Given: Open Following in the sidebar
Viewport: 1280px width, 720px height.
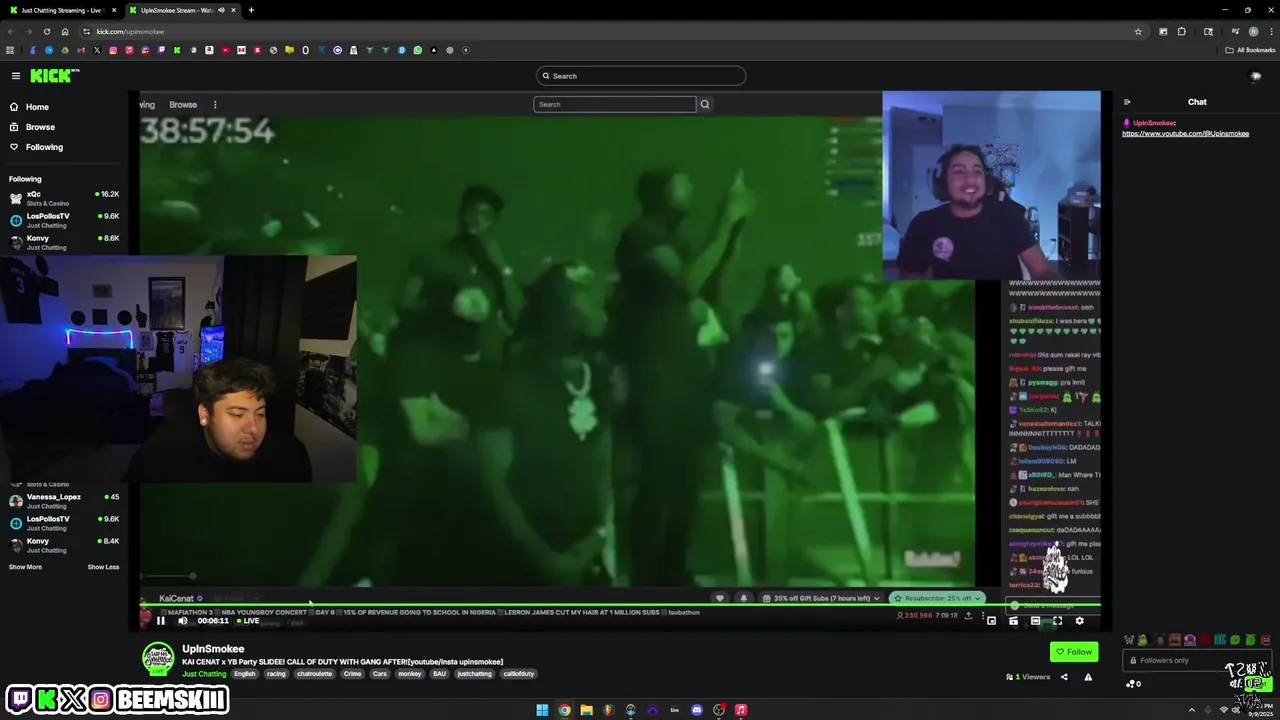Looking at the screenshot, I should [x=44, y=147].
